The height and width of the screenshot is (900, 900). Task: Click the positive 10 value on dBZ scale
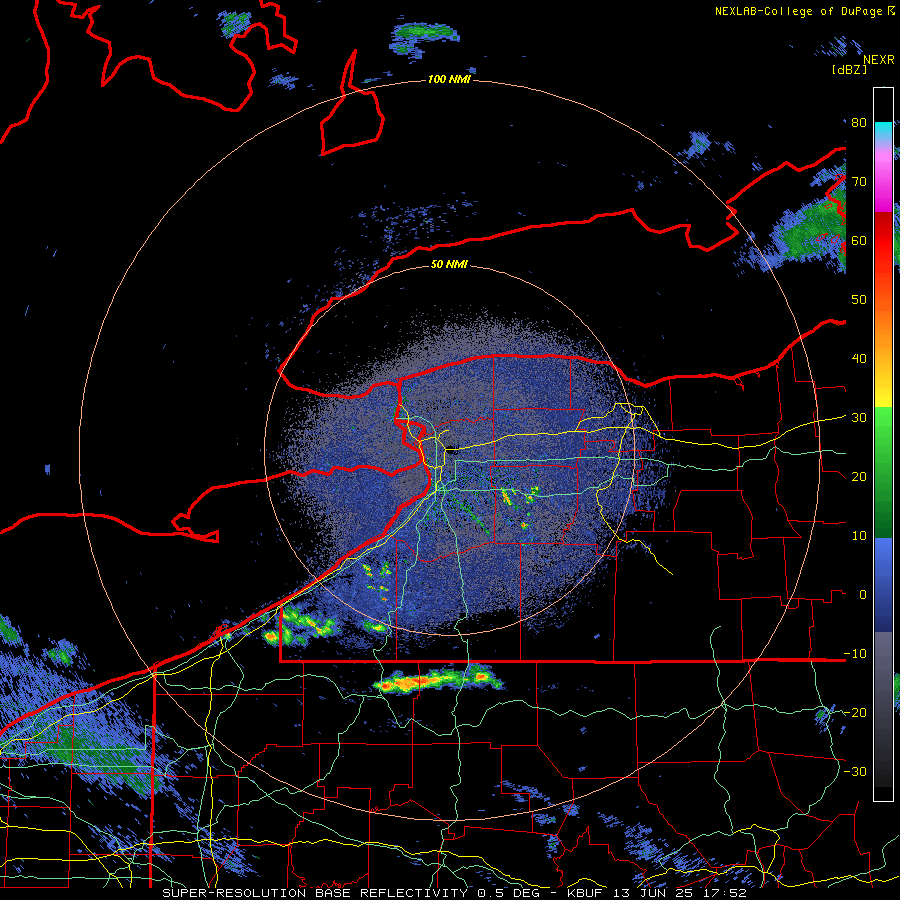[859, 536]
